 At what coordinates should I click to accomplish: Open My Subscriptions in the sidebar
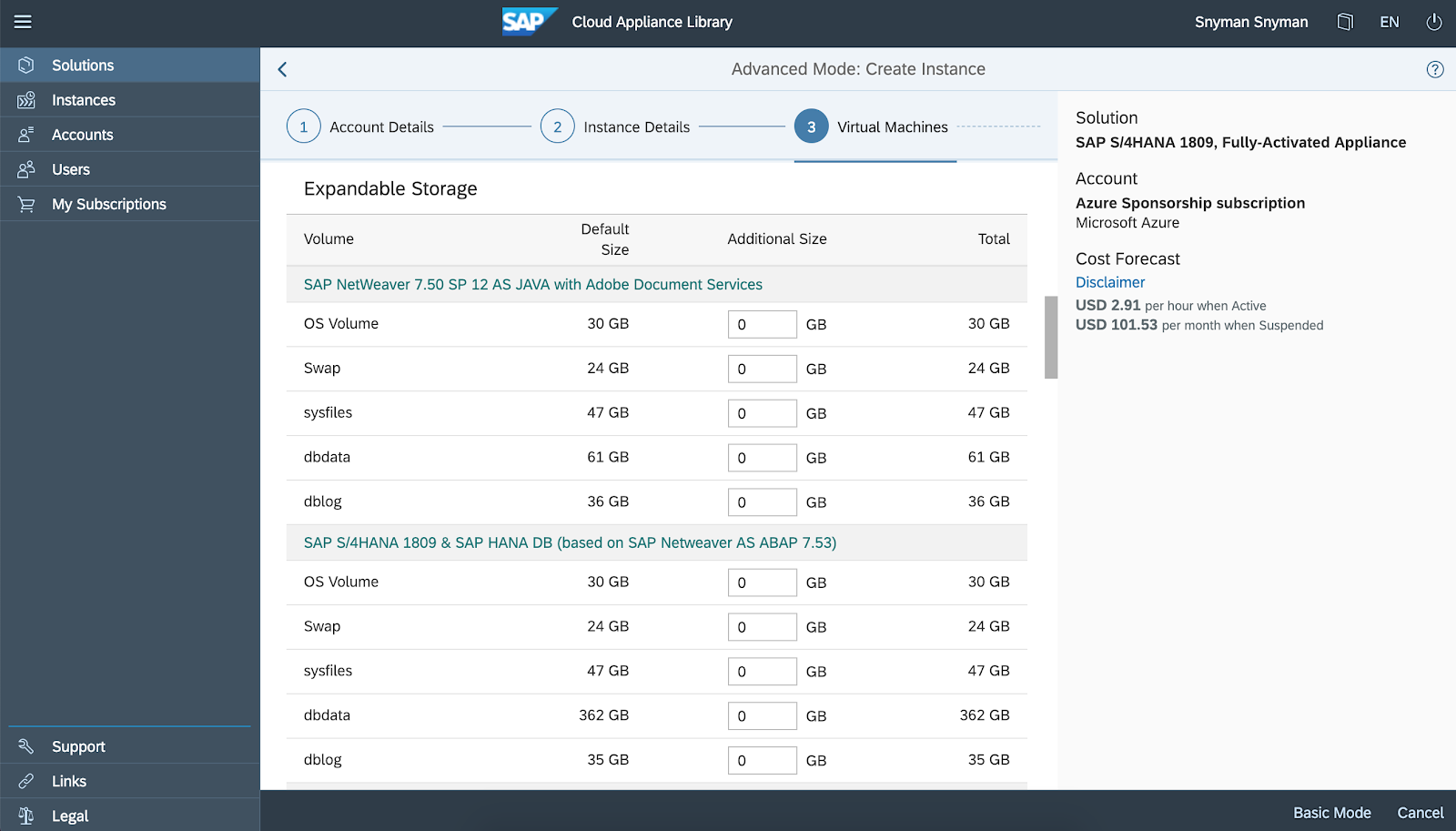tap(130, 204)
